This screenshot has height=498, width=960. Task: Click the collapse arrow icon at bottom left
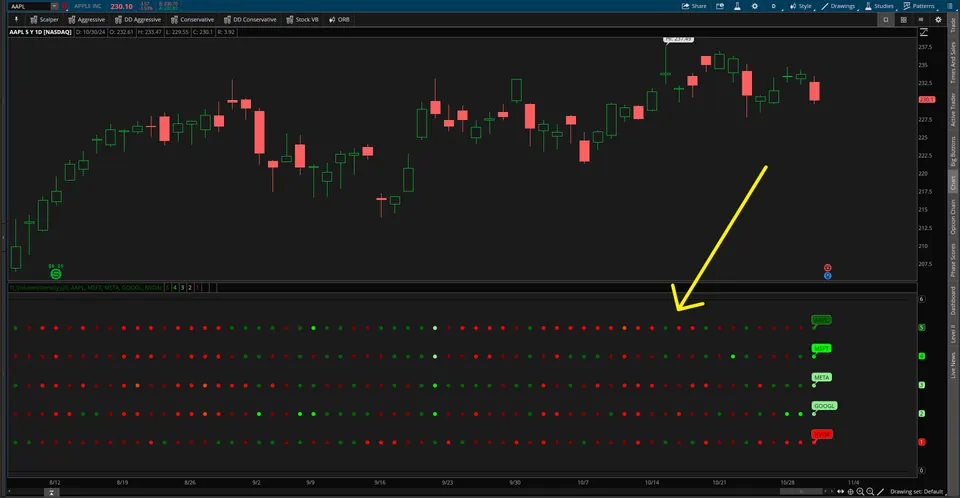(x=51, y=492)
